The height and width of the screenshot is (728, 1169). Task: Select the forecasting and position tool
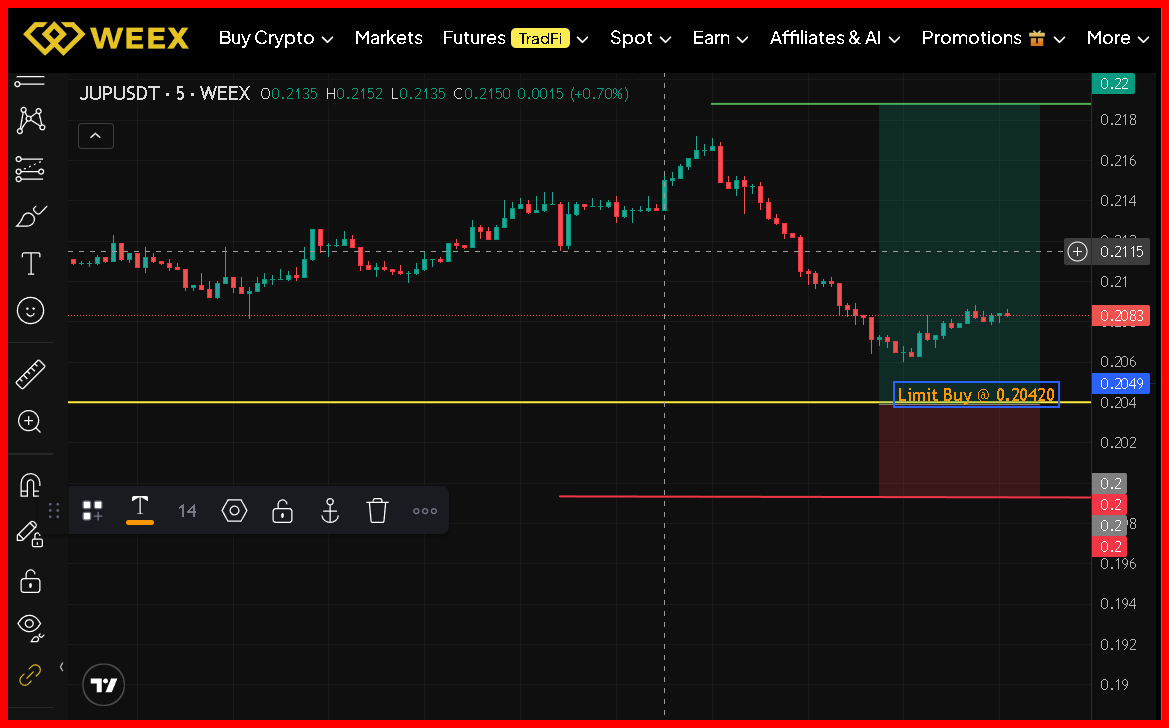point(31,169)
